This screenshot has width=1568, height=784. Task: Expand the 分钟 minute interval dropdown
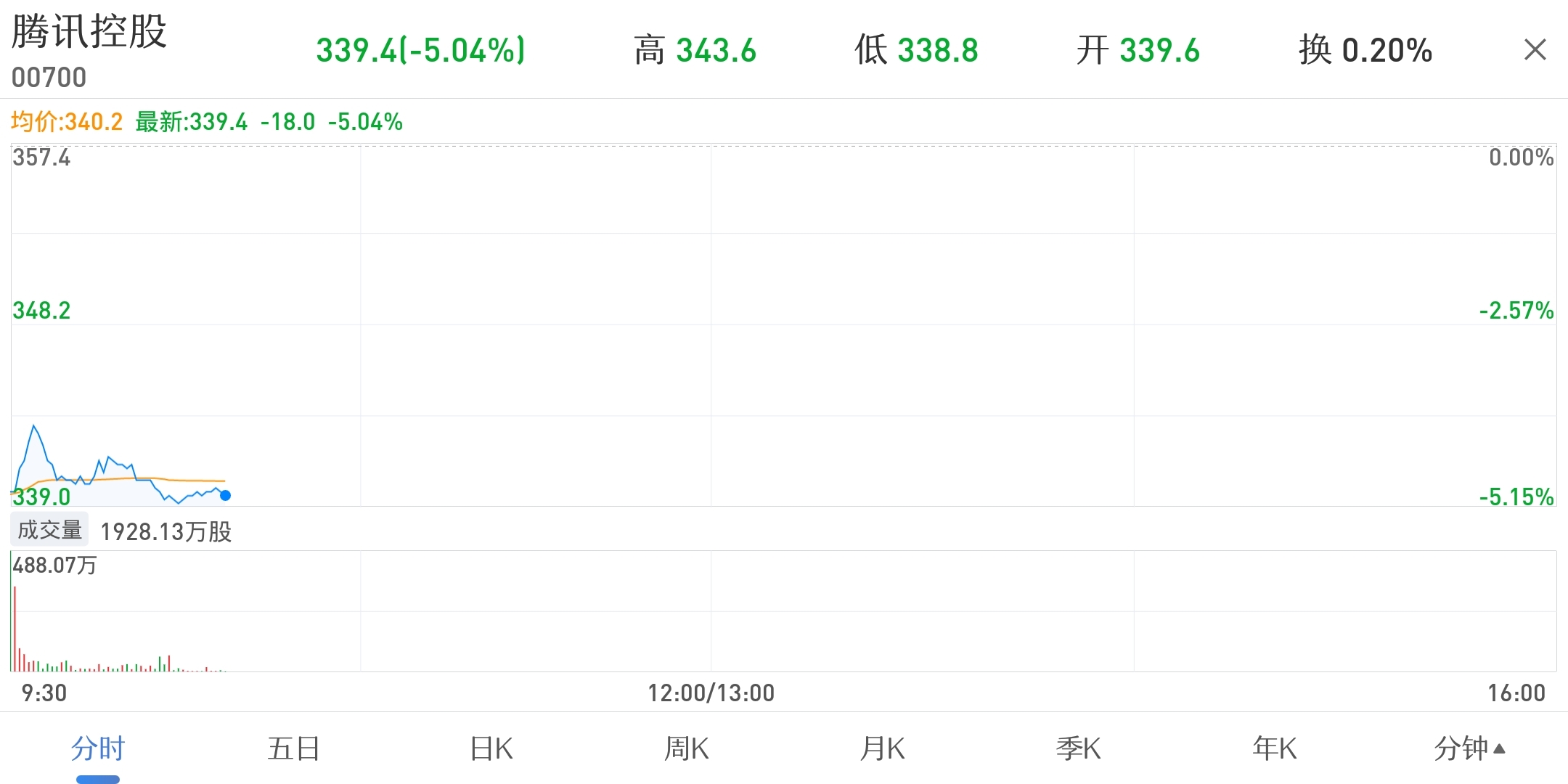coord(1469,748)
